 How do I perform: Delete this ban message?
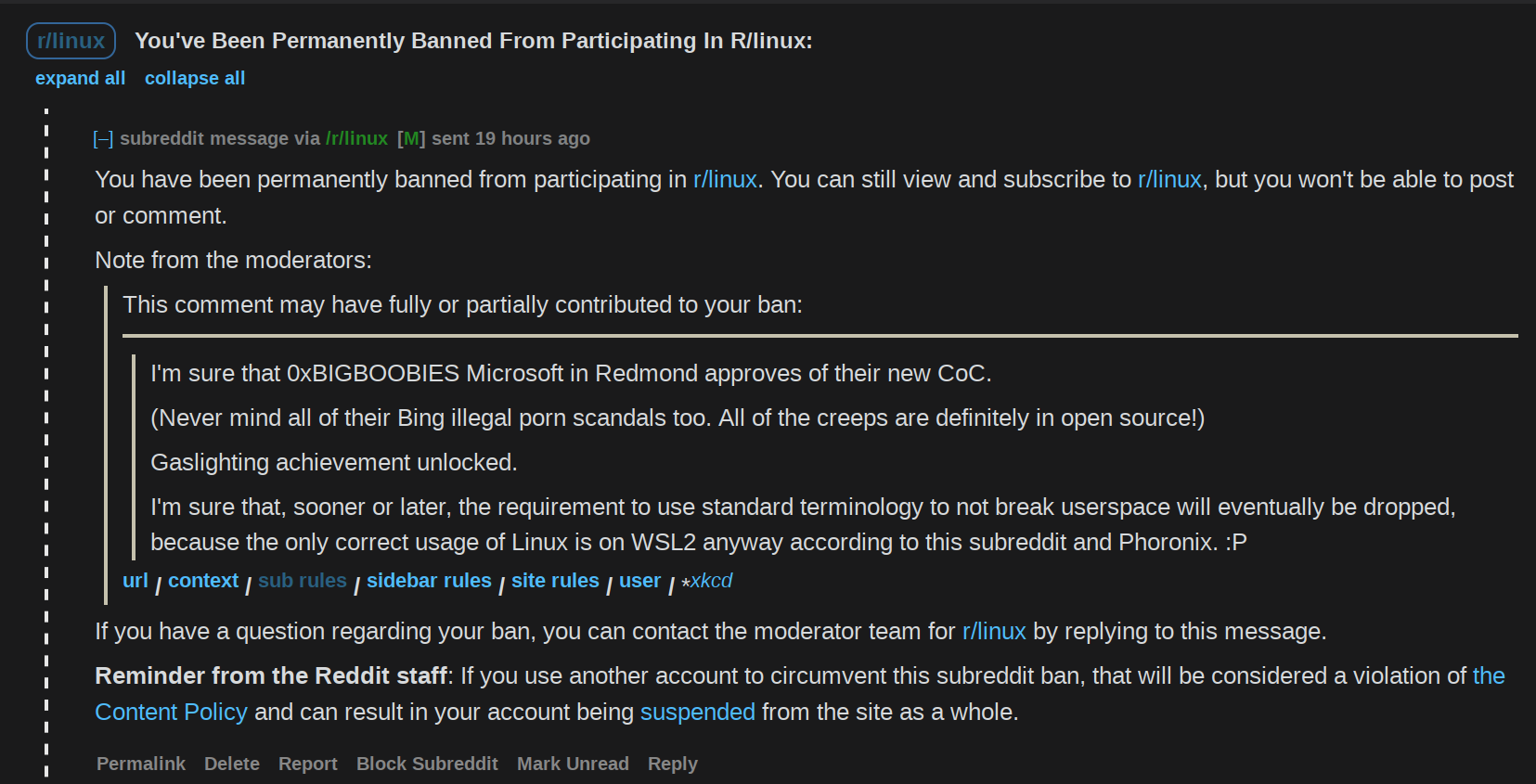coord(232,764)
